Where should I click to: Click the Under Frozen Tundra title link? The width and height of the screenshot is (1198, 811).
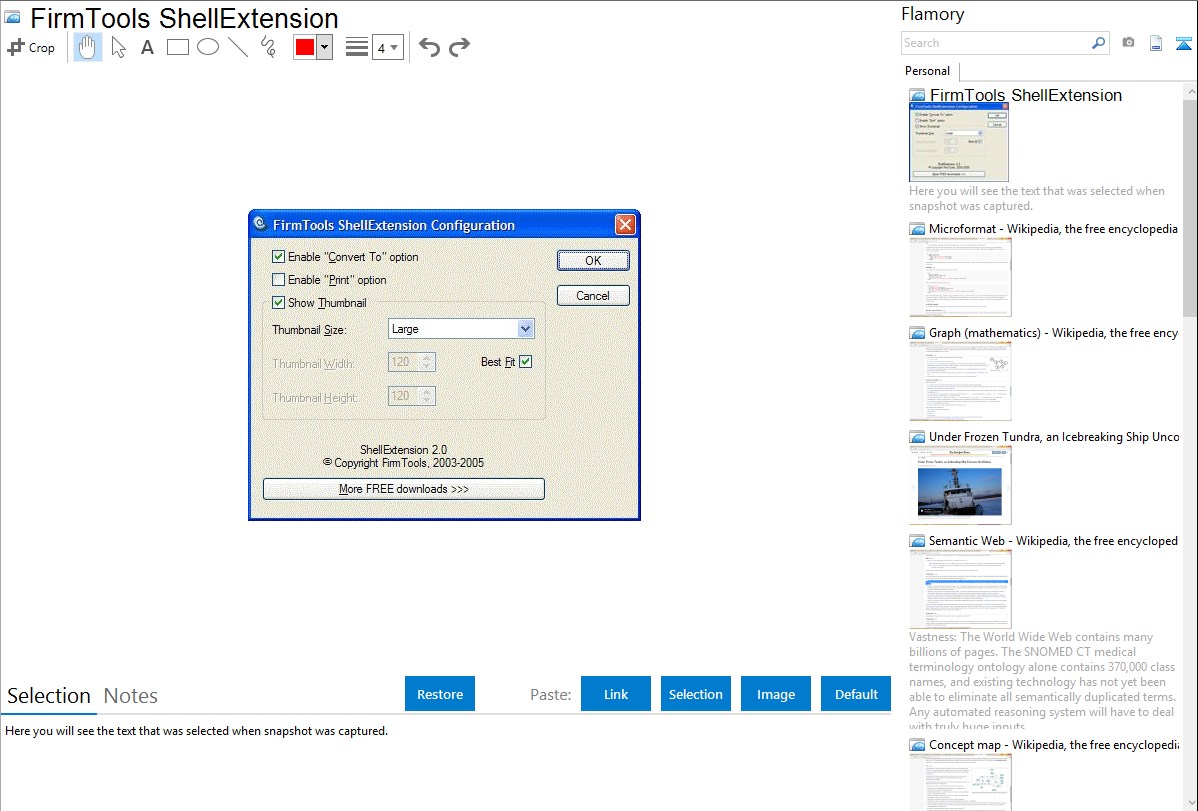1054,436
